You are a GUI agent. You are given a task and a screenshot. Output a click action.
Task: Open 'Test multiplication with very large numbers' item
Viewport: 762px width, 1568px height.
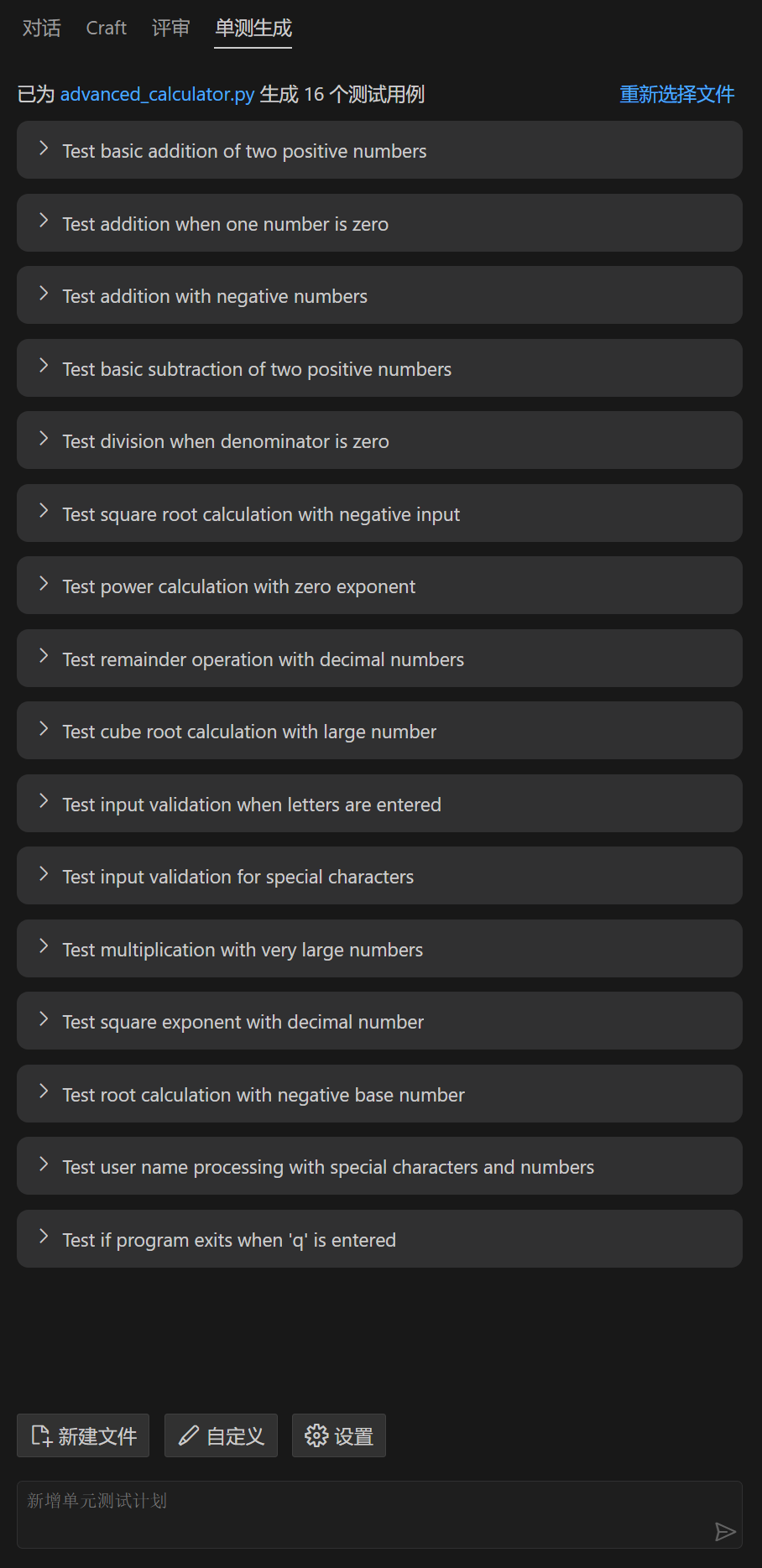pos(379,949)
